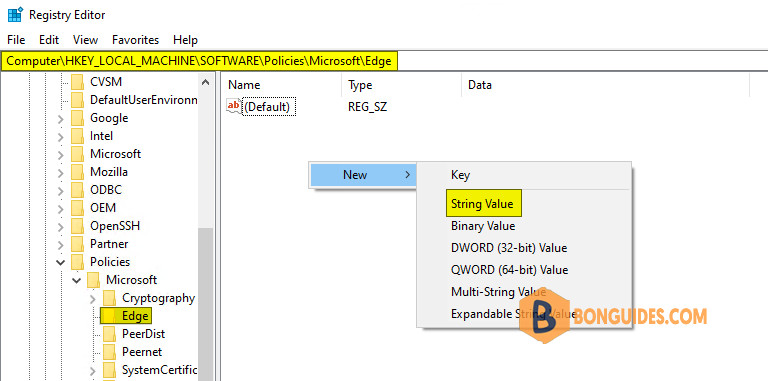
Task: Click the Name column header
Action: (282, 85)
